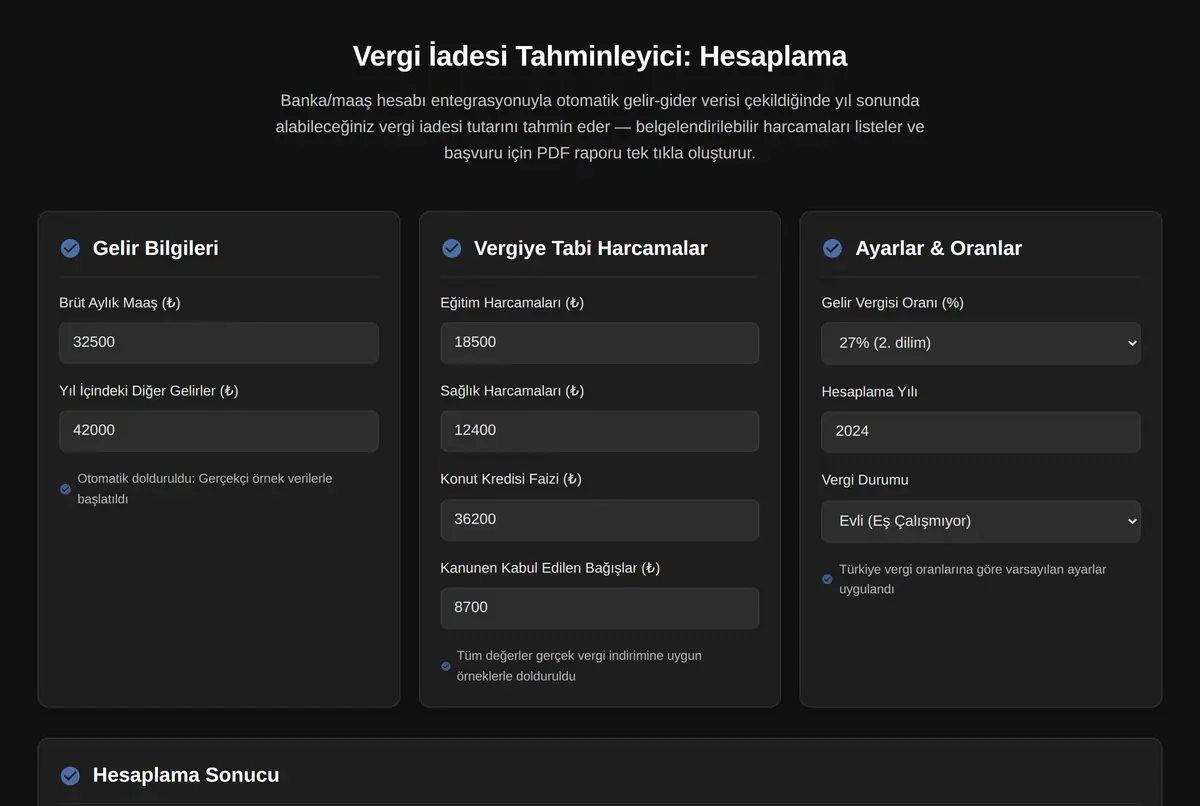This screenshot has height=806, width=1200.
Task: Click the 'Vergi İadesi Tahminleyici: Hesaplama' title
Action: coord(600,56)
